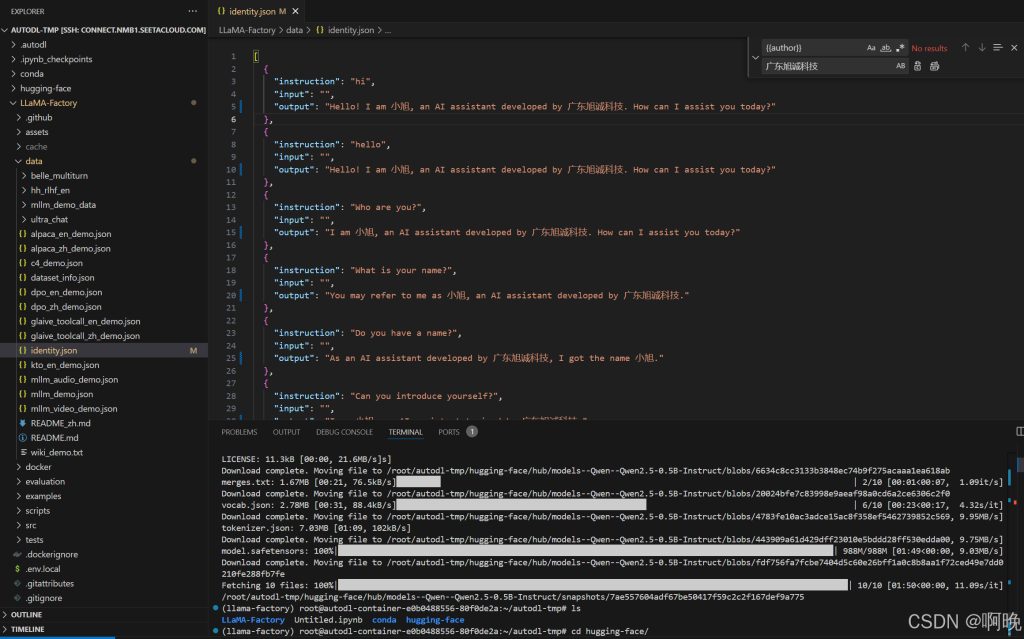The width and height of the screenshot is (1024, 639).
Task: Go to previous match arrow
Action: pyautogui.click(x=965, y=48)
